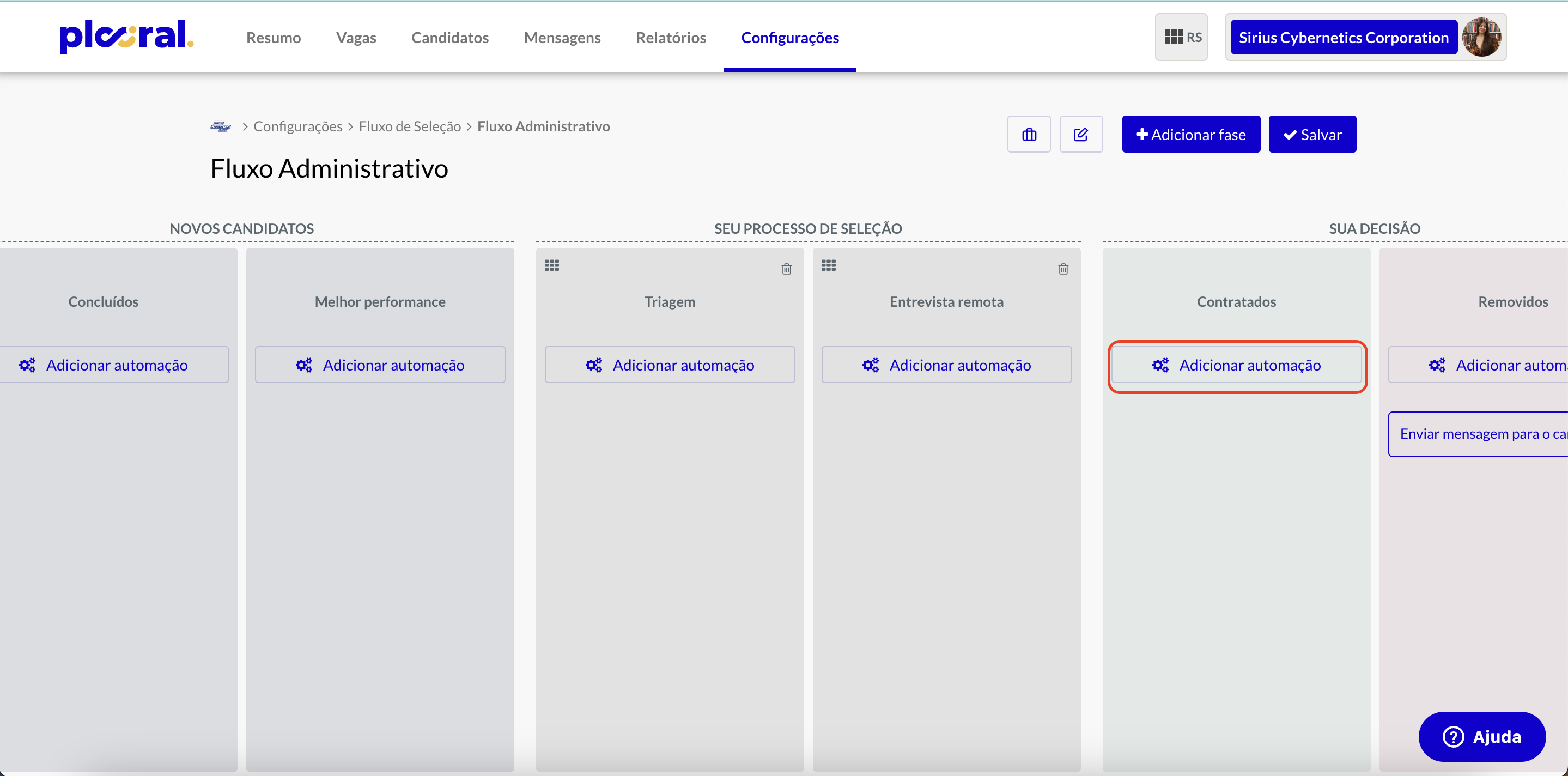Delete the Triagem phase via trash icon
This screenshot has width=1568, height=776.
click(786, 269)
